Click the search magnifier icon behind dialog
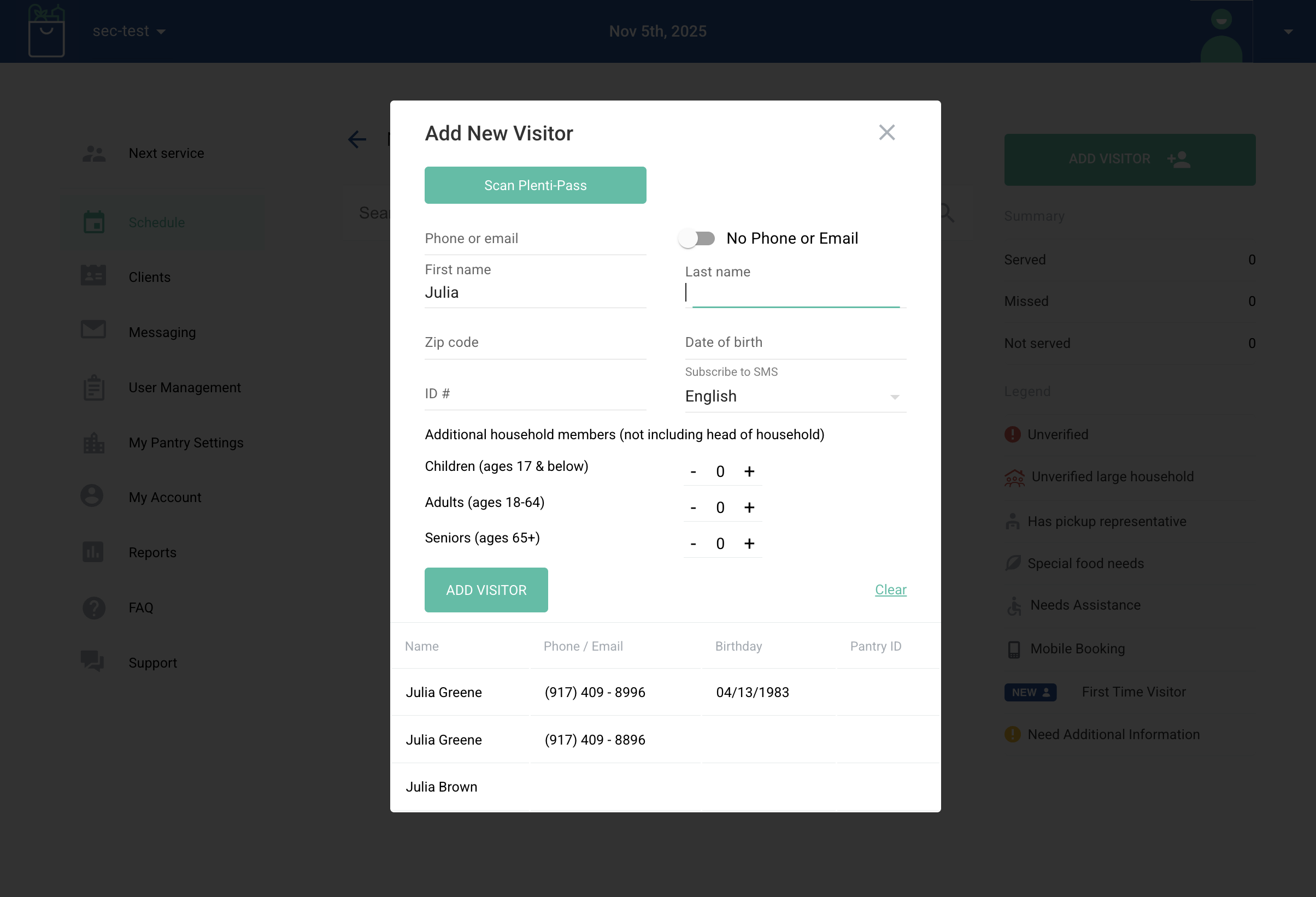The width and height of the screenshot is (1316, 897). (947, 214)
